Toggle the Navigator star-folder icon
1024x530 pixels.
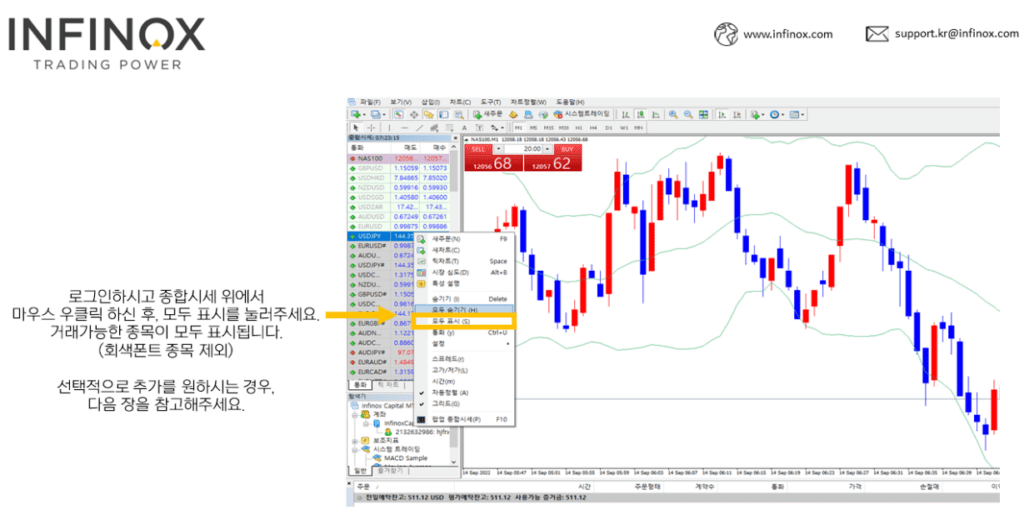(x=428, y=115)
